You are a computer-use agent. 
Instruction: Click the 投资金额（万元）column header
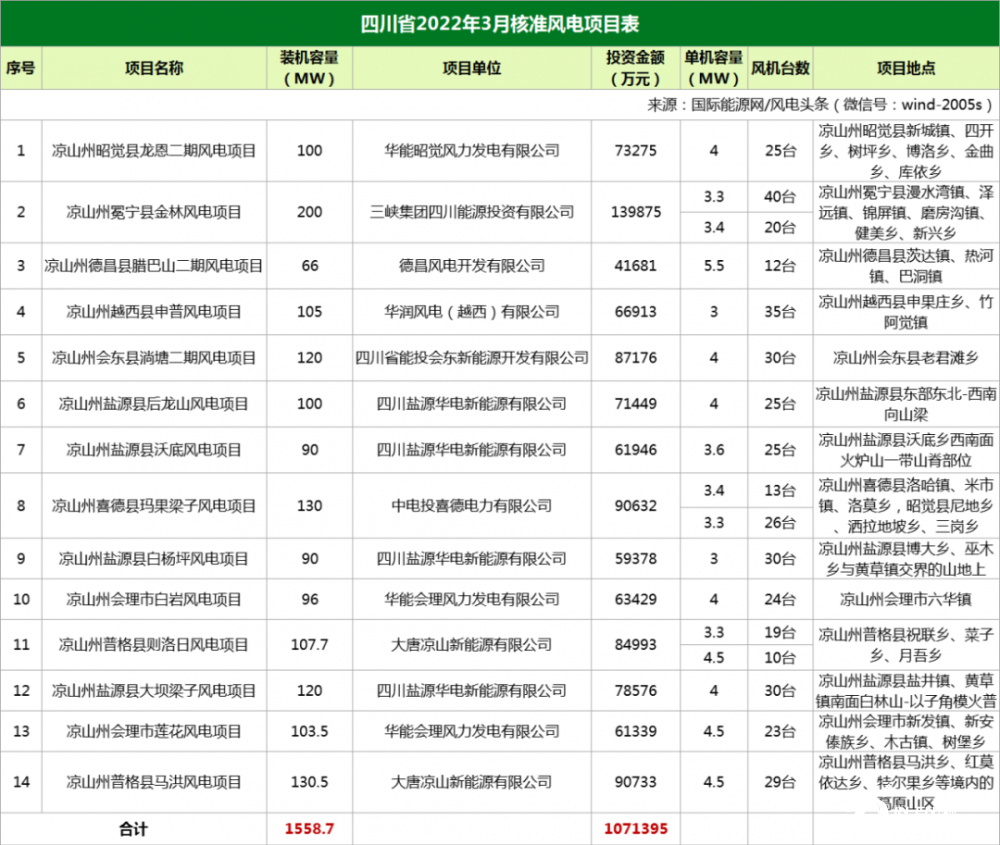pyautogui.click(x=635, y=68)
